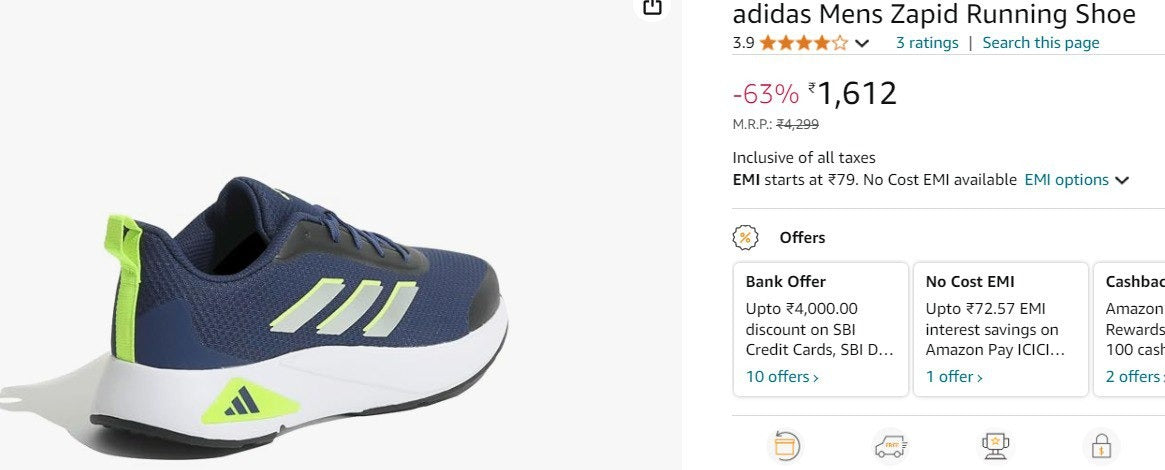1165x470 pixels.
Task: Click the Offers percent badge icon
Action: (x=745, y=237)
